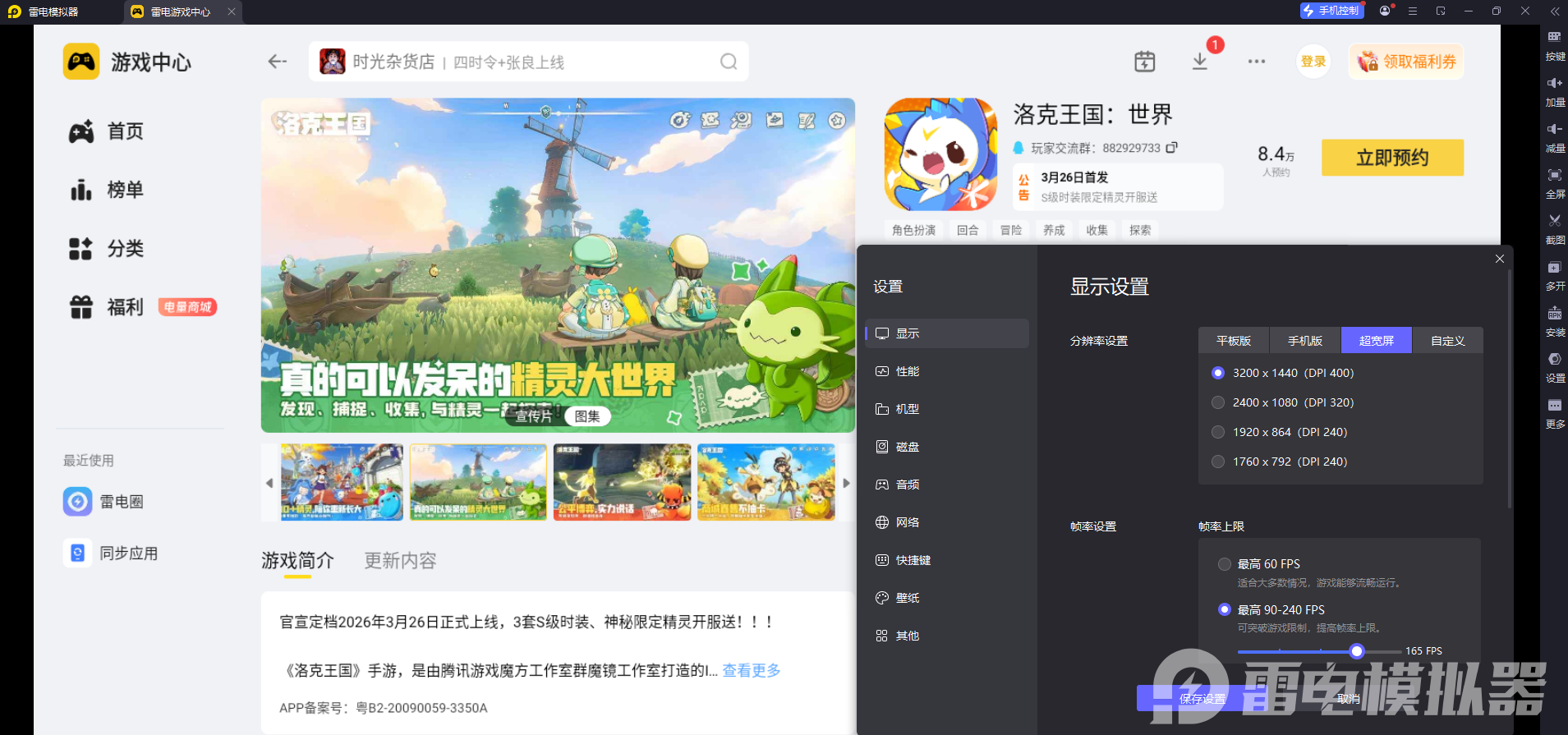Image resolution: width=1568 pixels, height=735 pixels.
Task: Click the 手机控制 button in title bar
Action: click(x=1331, y=11)
